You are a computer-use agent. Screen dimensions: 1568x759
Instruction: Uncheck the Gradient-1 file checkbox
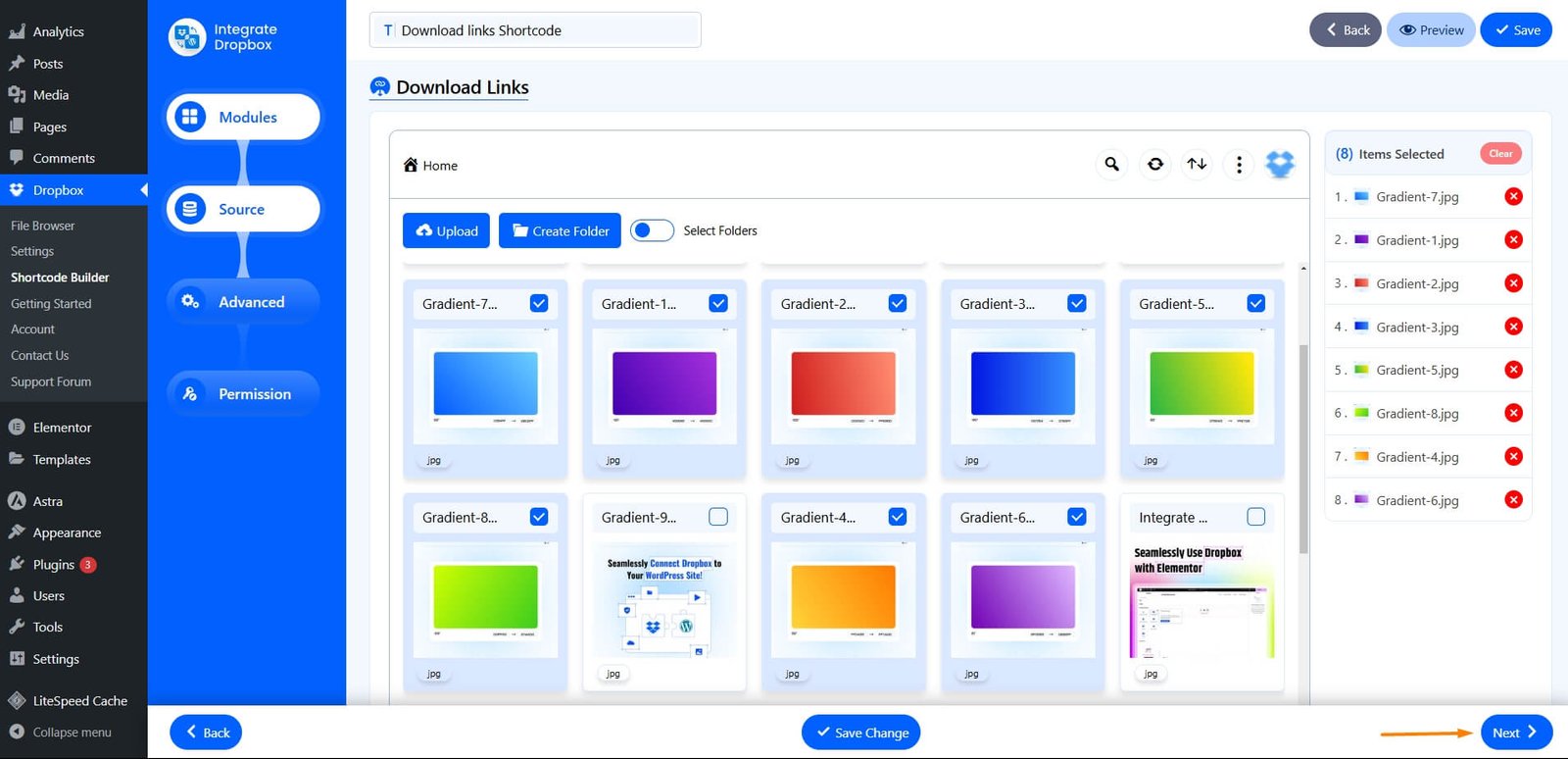click(x=718, y=303)
